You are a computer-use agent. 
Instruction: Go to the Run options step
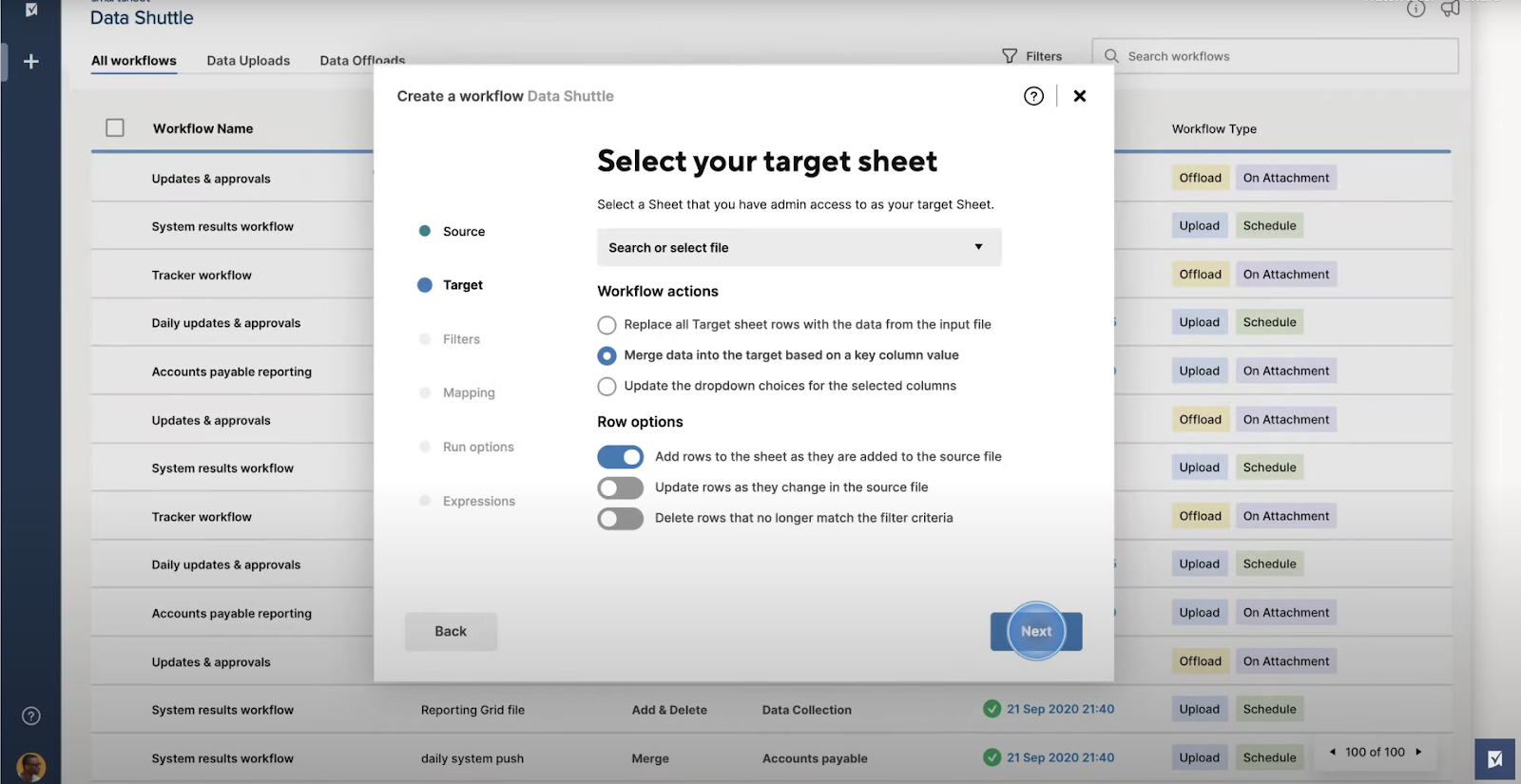(x=478, y=447)
